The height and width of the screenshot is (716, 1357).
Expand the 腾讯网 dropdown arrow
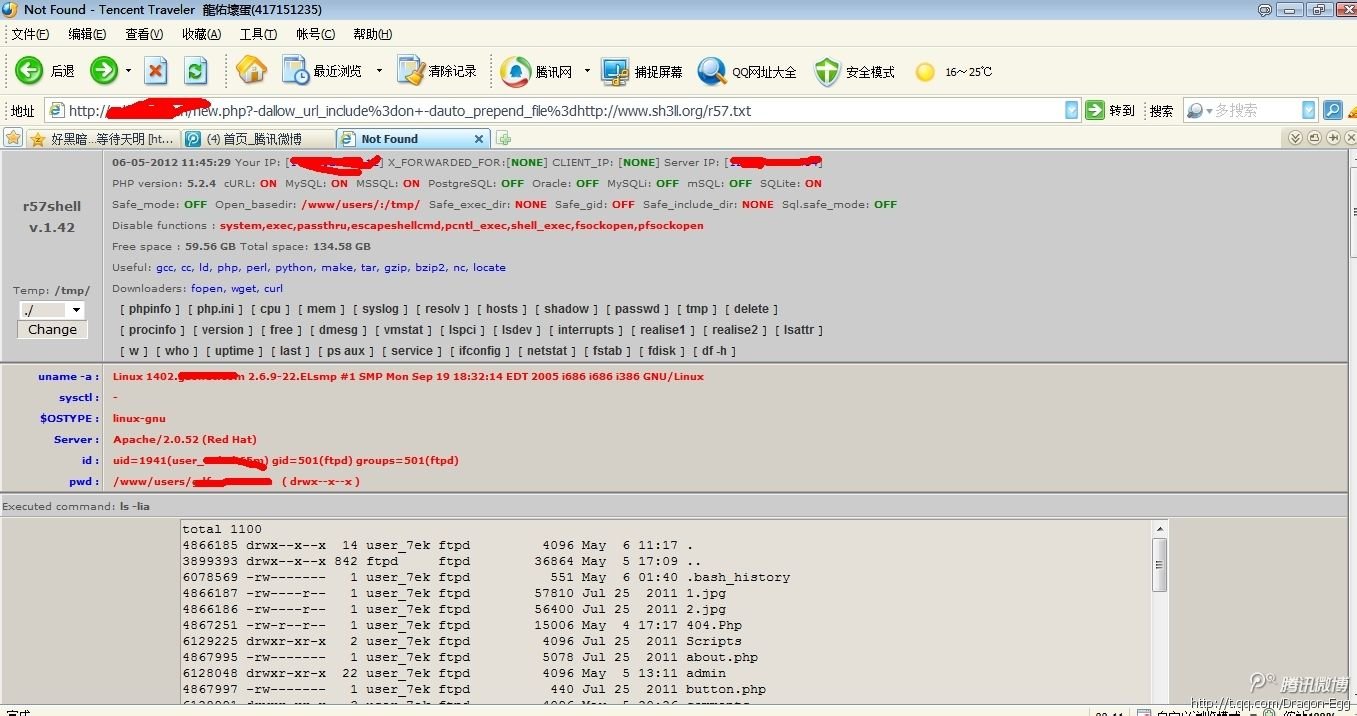(x=587, y=71)
